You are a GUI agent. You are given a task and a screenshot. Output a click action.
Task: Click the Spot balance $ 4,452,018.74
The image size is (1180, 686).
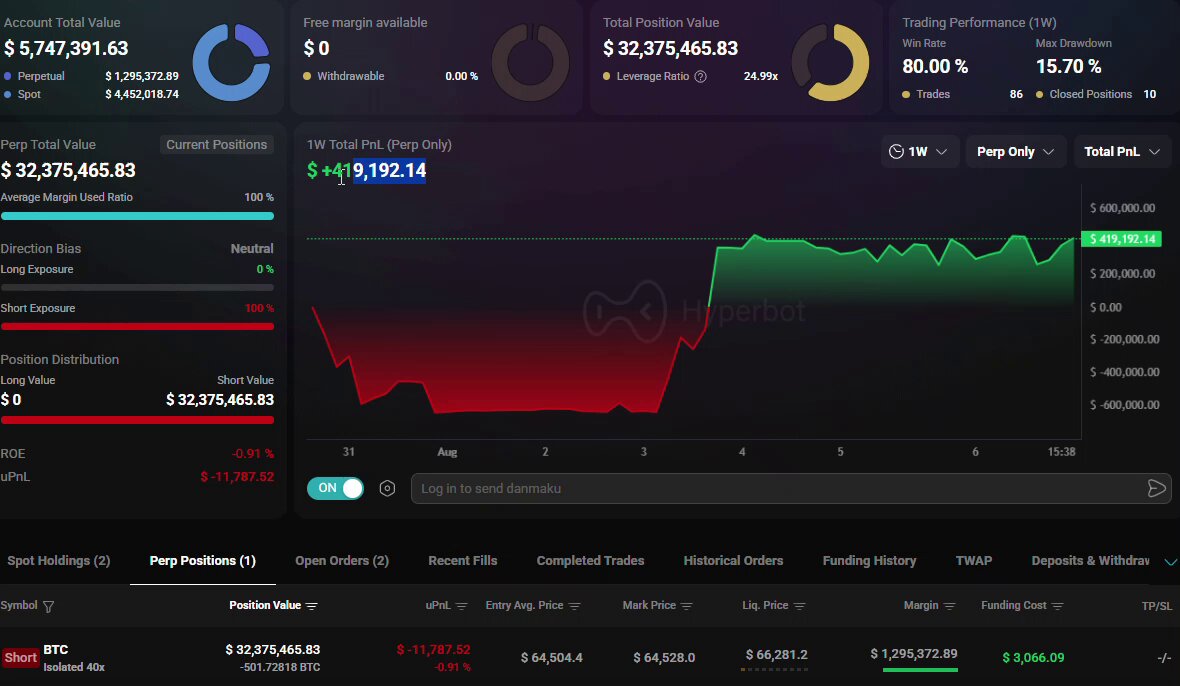point(142,94)
